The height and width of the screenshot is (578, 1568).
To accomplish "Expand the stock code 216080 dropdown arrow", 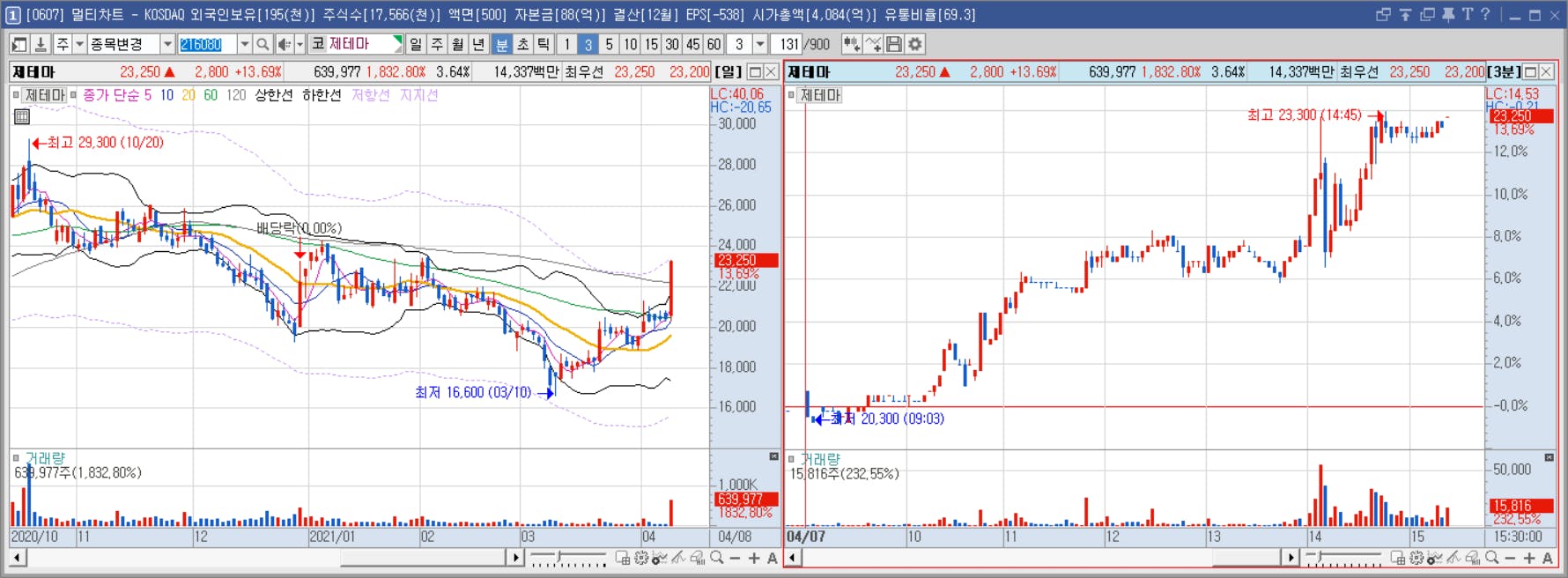I will point(245,44).
